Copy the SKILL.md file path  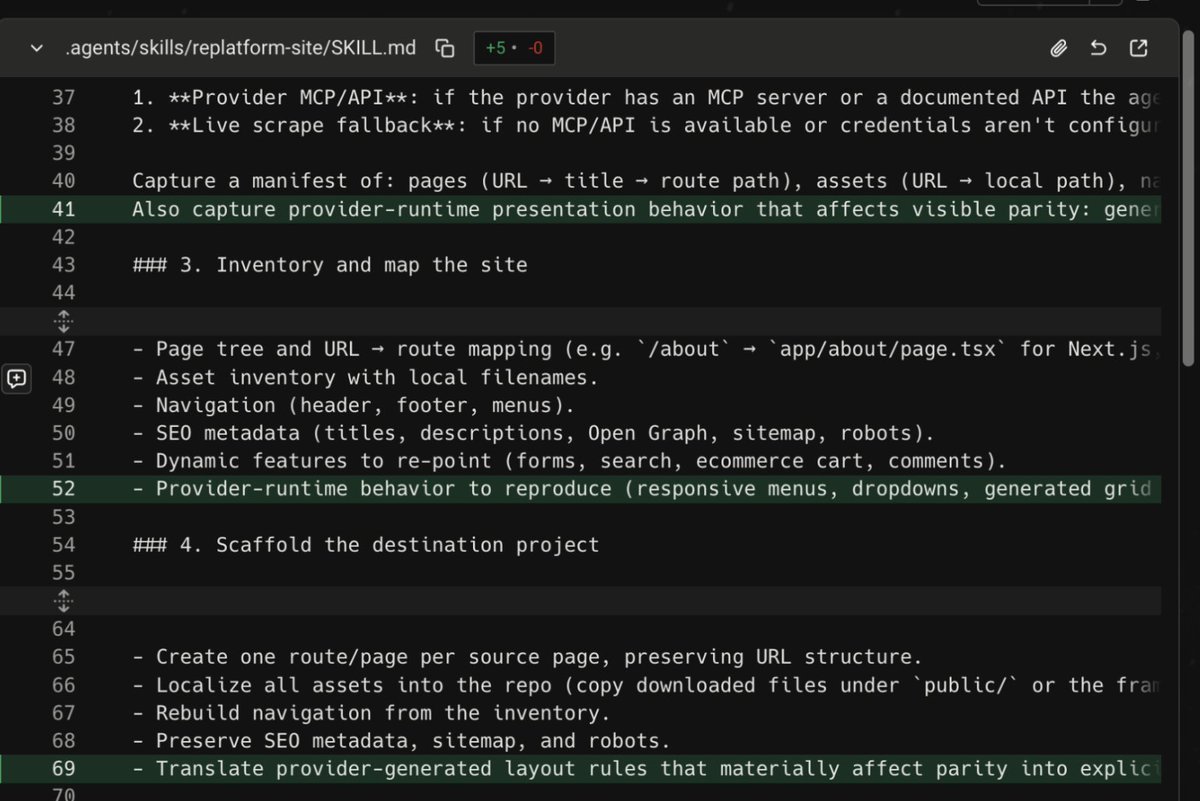[x=445, y=48]
